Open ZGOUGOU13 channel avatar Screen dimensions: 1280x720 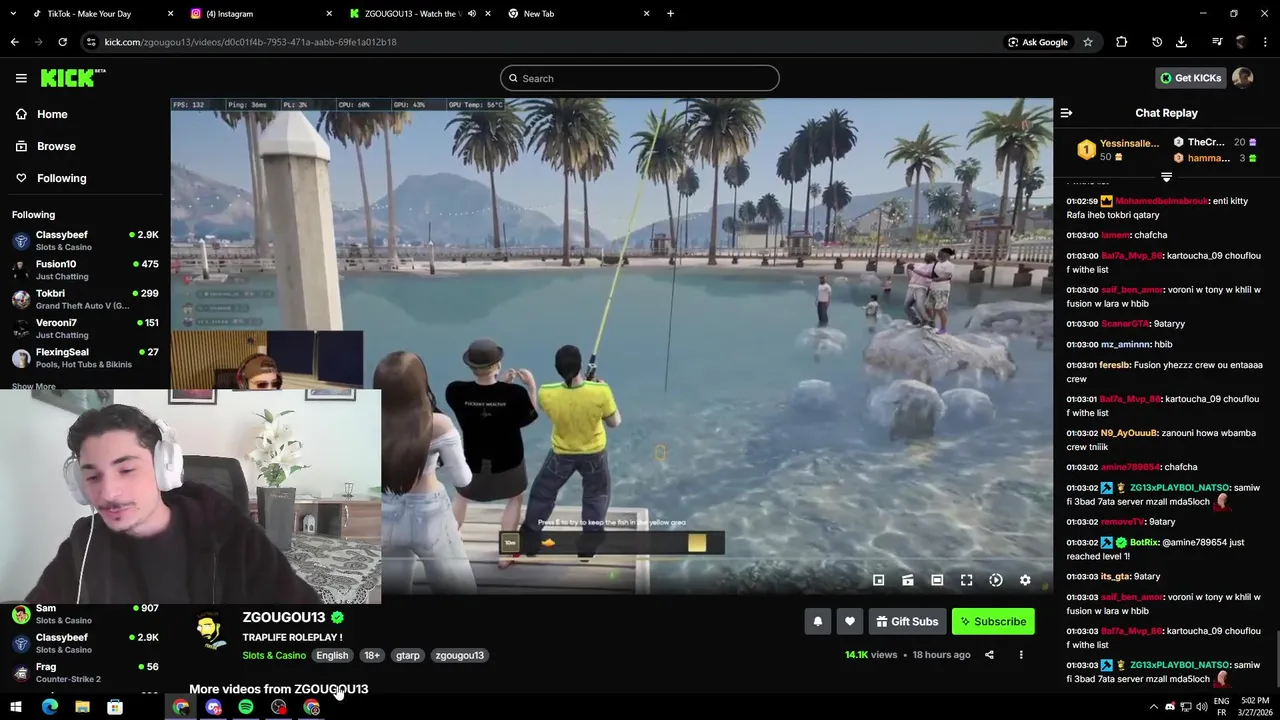pos(210,632)
